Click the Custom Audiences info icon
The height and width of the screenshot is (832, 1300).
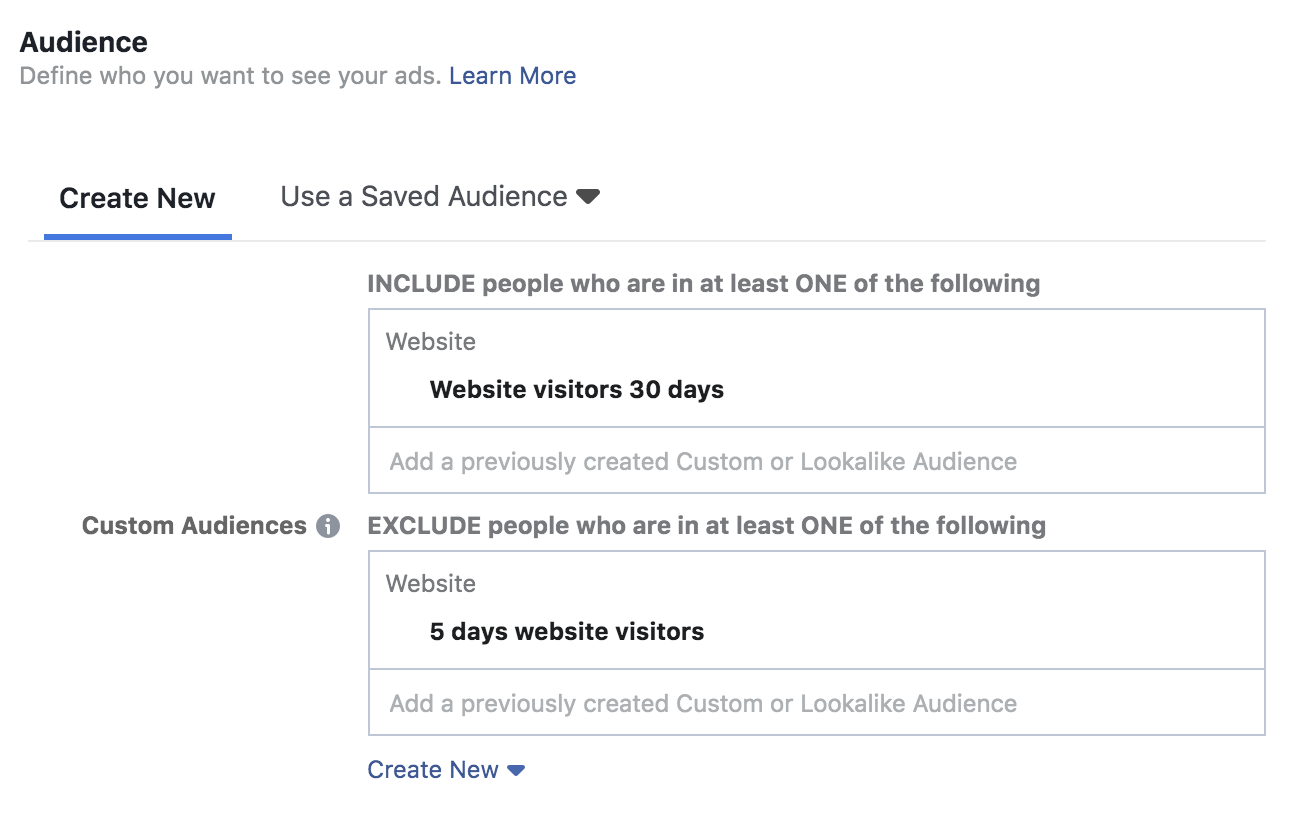[x=328, y=526]
